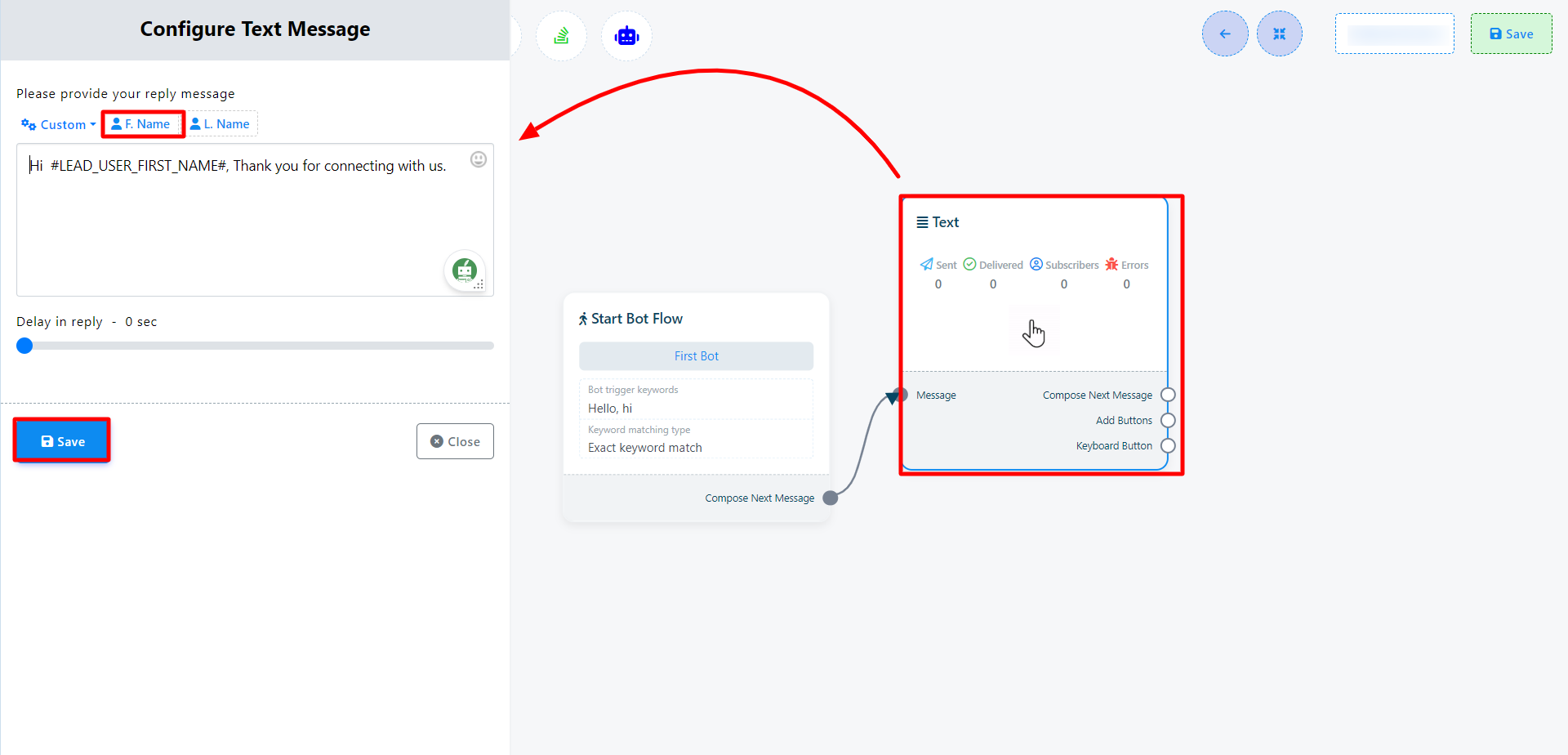The width and height of the screenshot is (1568, 755).
Task: Click the Keyboard Button output connector
Action: (1168, 445)
